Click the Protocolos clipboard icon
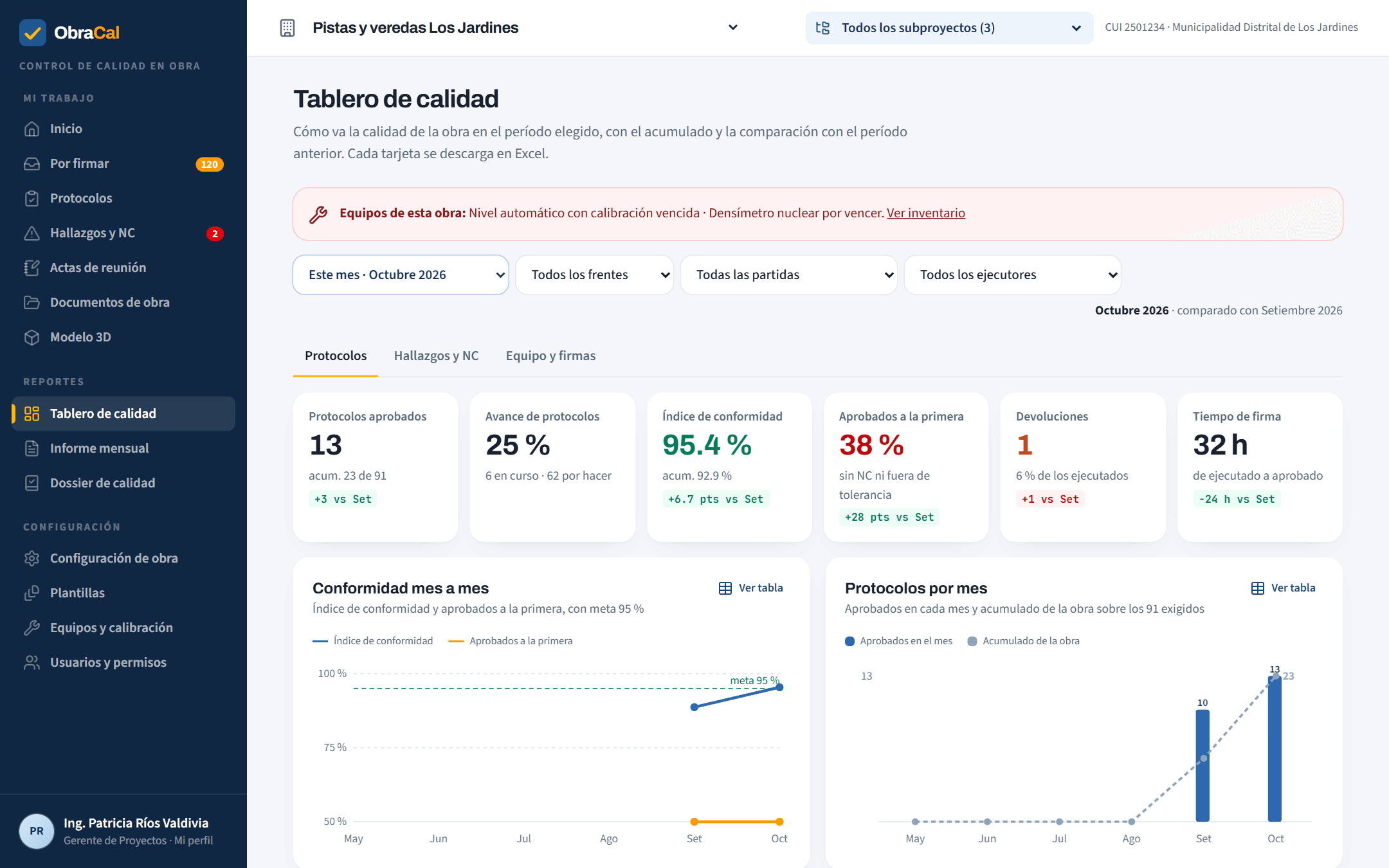 pos(32,199)
